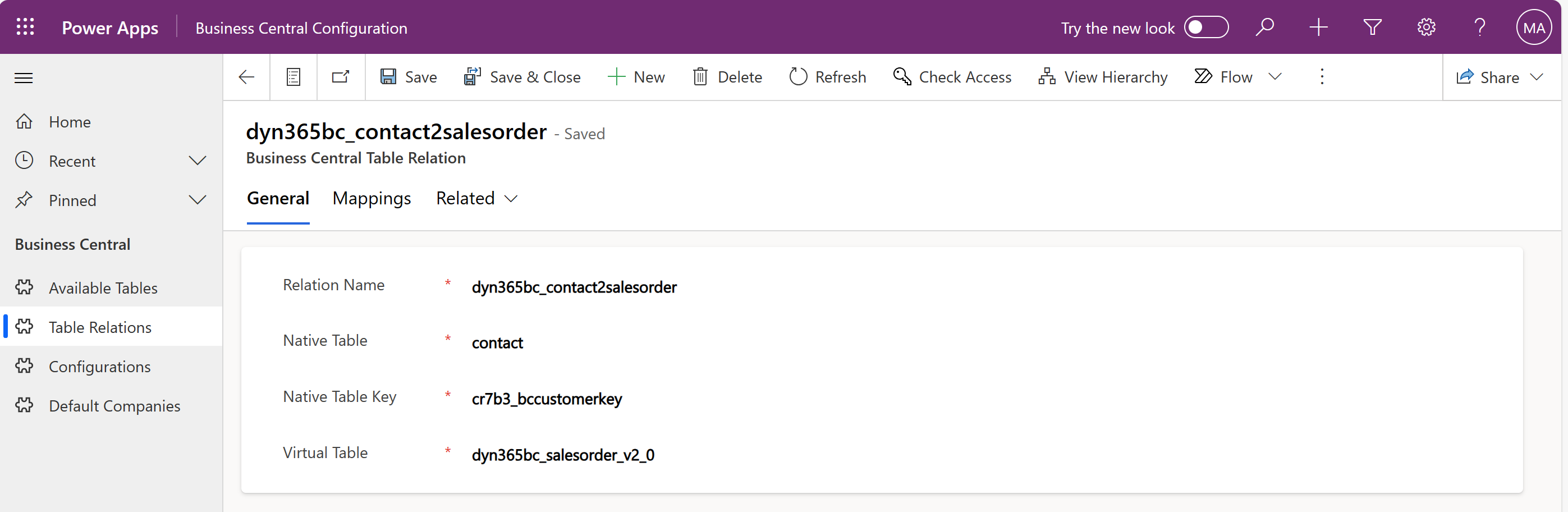Click the Native Table Key value field
This screenshot has height=512, width=1568.
coord(547,399)
